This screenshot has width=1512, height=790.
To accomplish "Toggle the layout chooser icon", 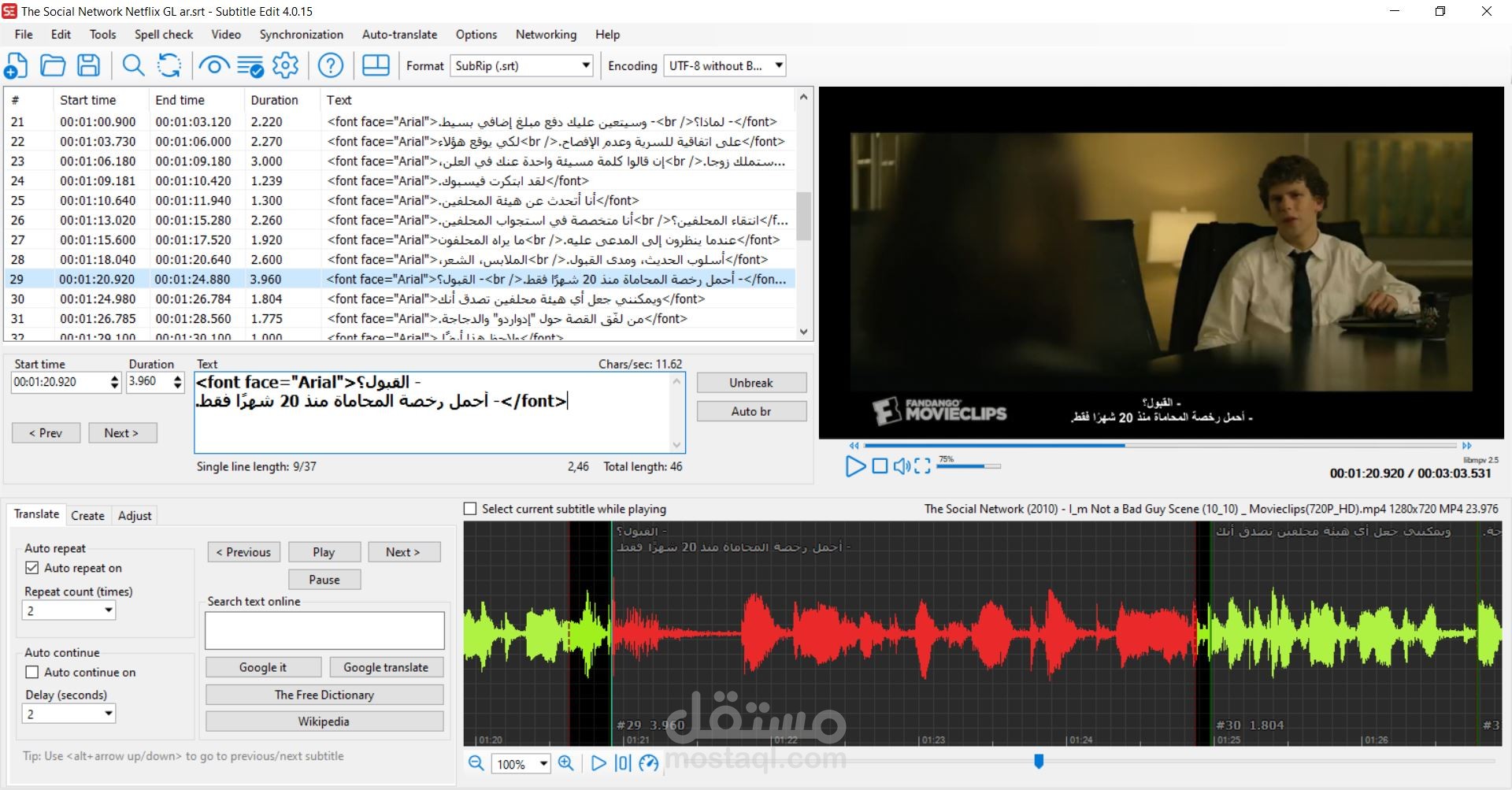I will (x=376, y=65).
